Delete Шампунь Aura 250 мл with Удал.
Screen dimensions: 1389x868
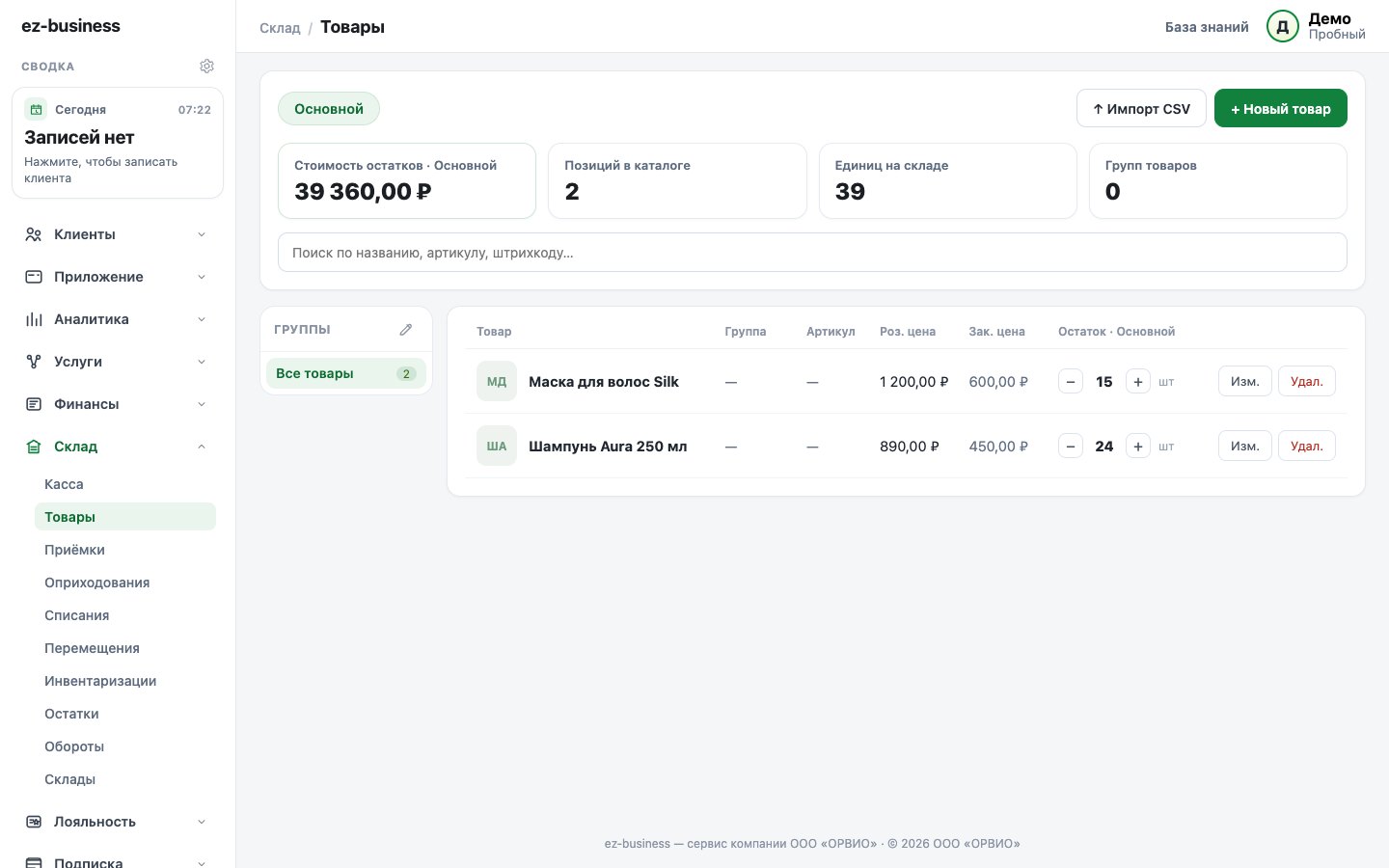coord(1307,447)
